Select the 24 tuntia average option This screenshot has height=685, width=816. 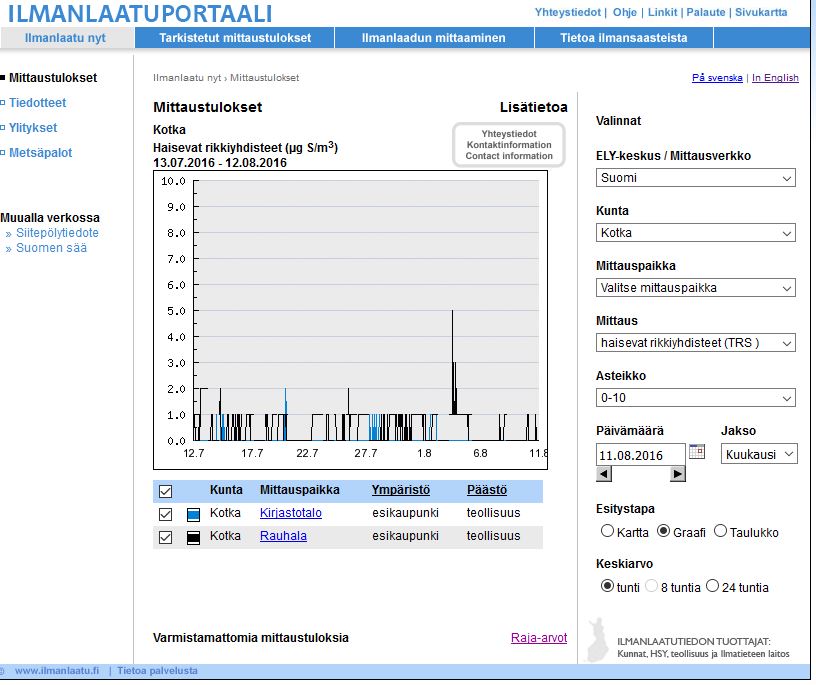[712, 586]
